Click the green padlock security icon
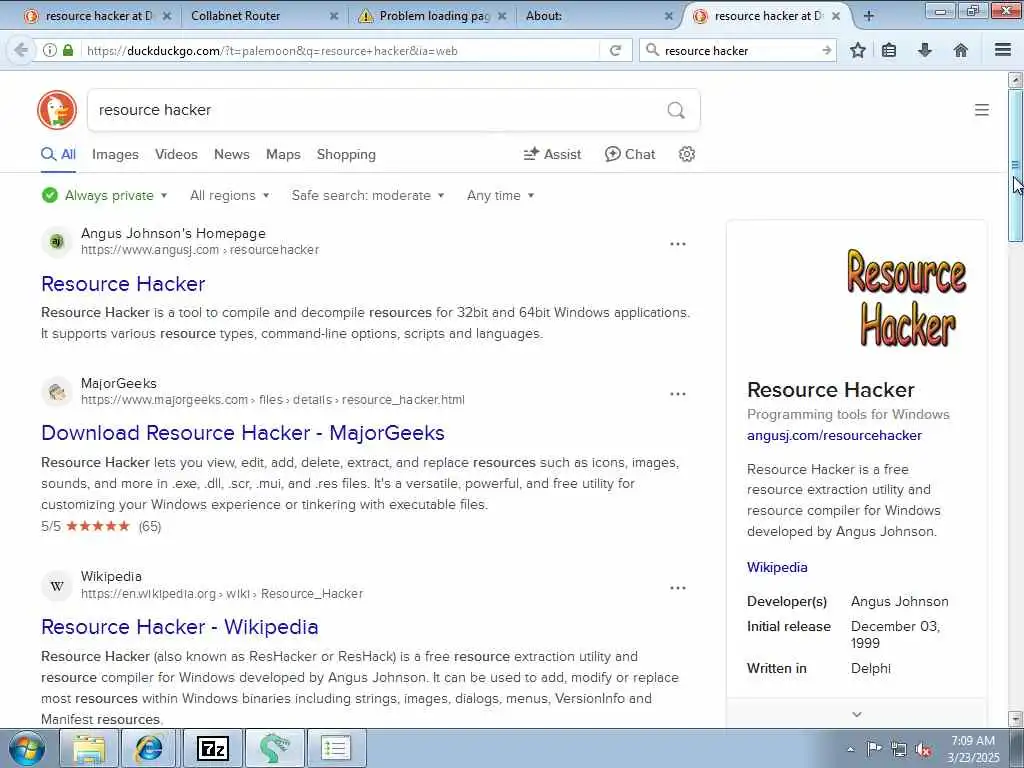Image resolution: width=1024 pixels, height=768 pixels. (68, 50)
